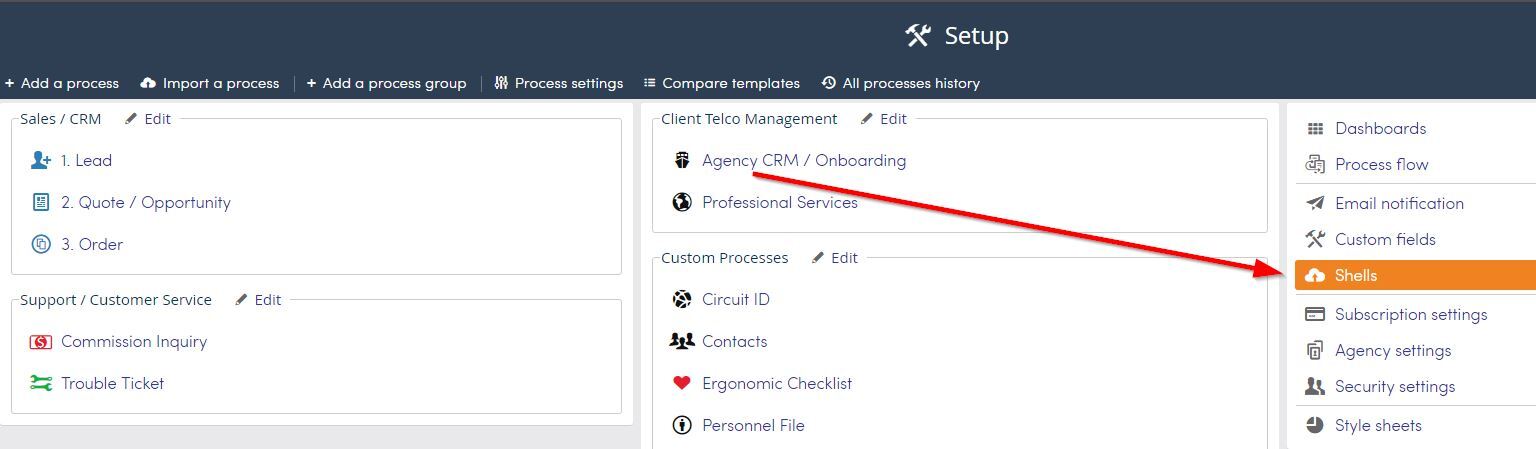Click the Professional Services globe icon
This screenshot has width=1536, height=449.
pyautogui.click(x=682, y=202)
